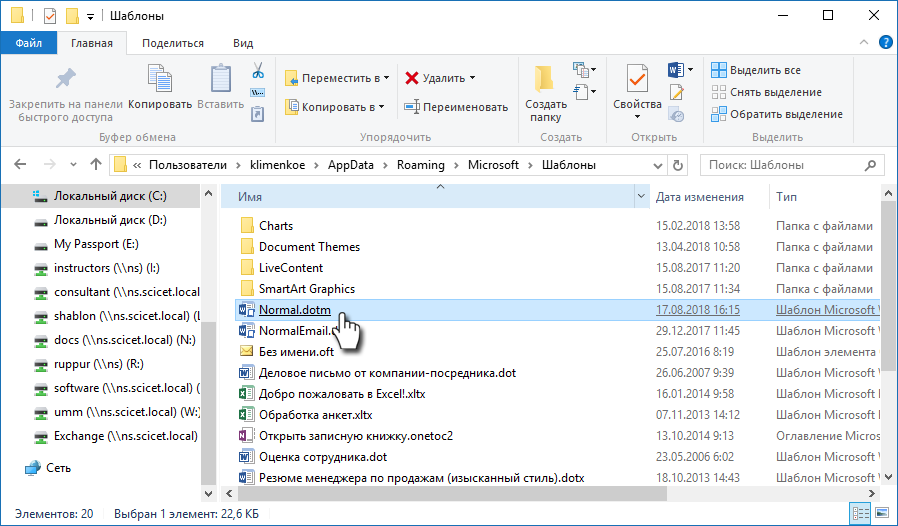The image size is (898, 526).
Task: Sort by Имя column header
Action: click(428, 197)
